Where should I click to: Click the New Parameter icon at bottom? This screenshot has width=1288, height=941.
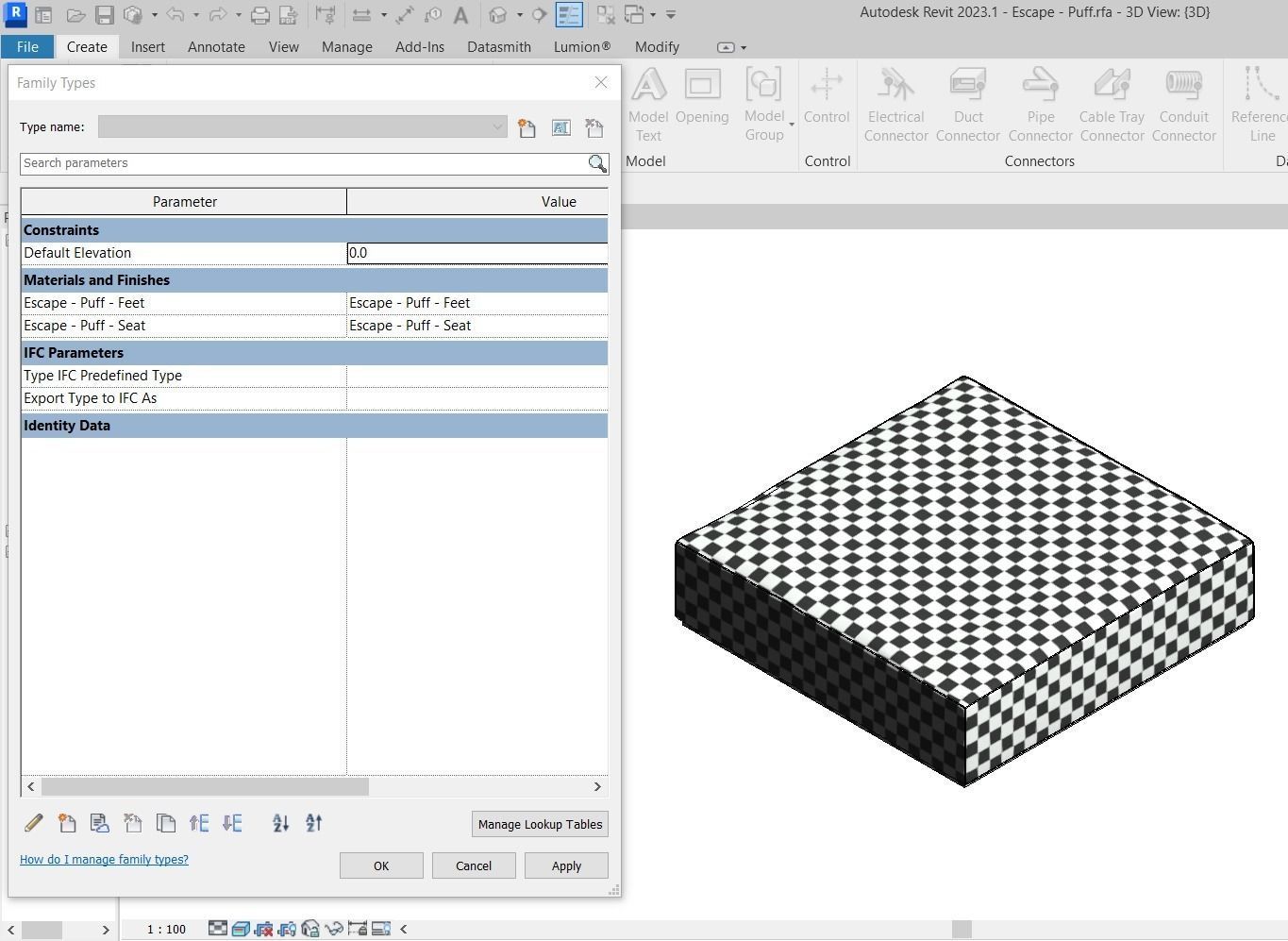[67, 823]
